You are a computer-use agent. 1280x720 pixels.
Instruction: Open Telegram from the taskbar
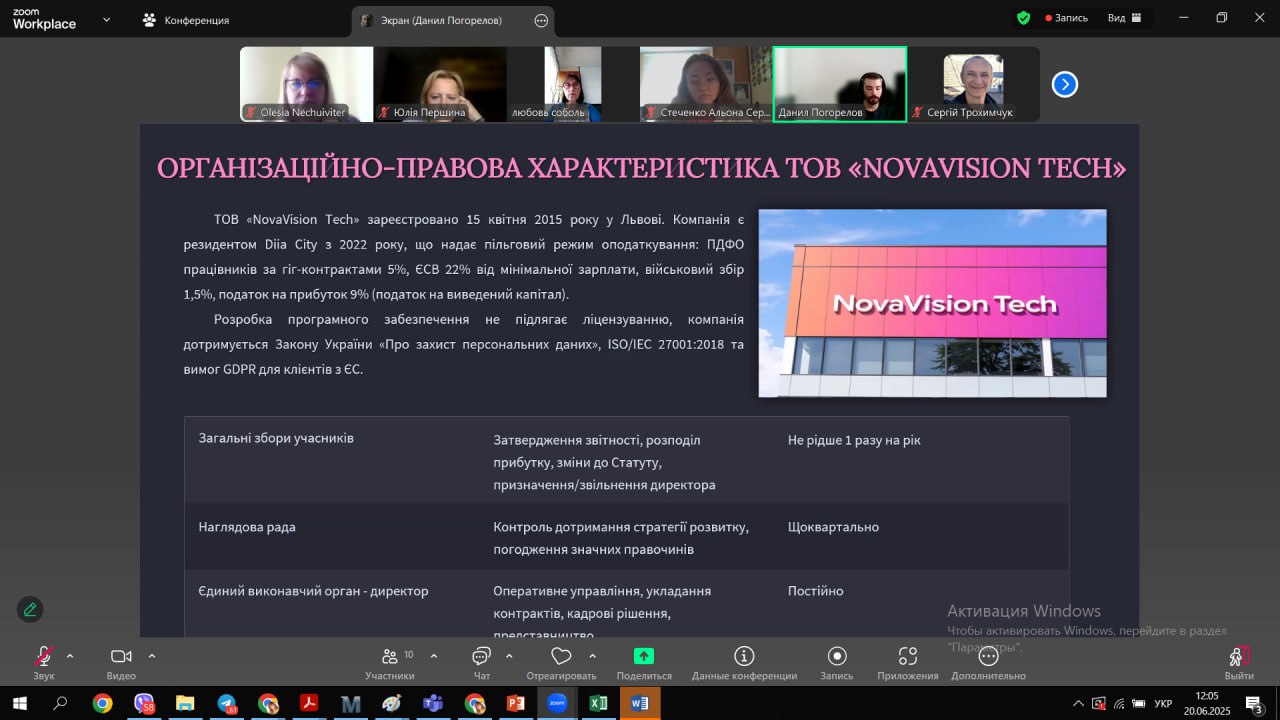coord(227,703)
